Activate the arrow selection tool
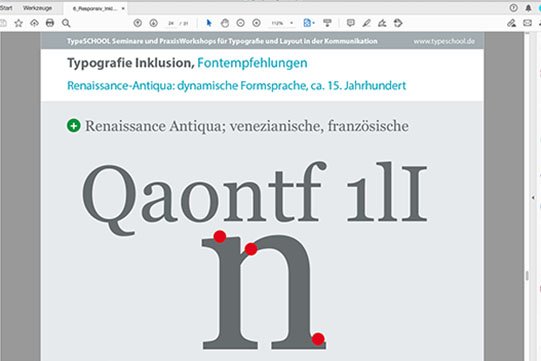The image size is (541, 361). (x=209, y=23)
